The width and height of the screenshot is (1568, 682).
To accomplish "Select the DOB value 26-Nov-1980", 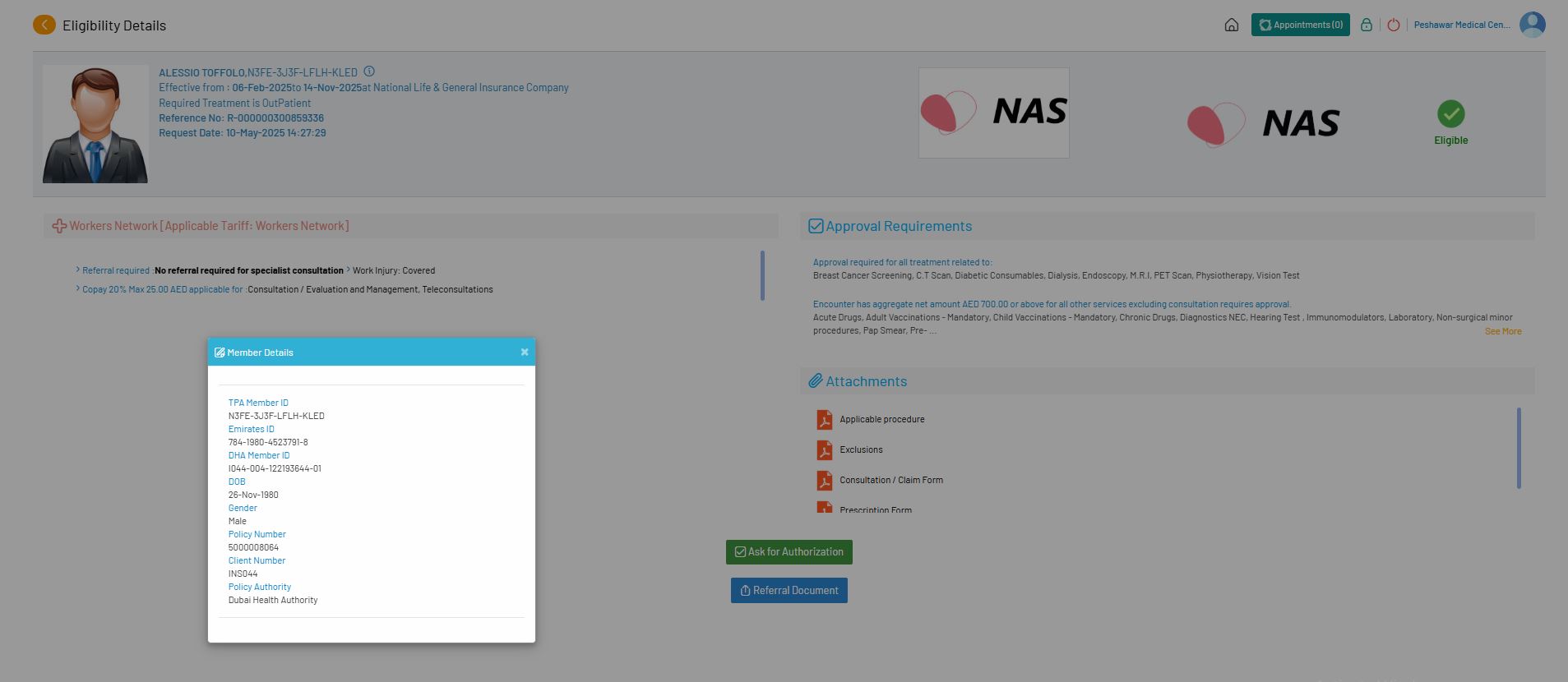I will coord(253,495).
